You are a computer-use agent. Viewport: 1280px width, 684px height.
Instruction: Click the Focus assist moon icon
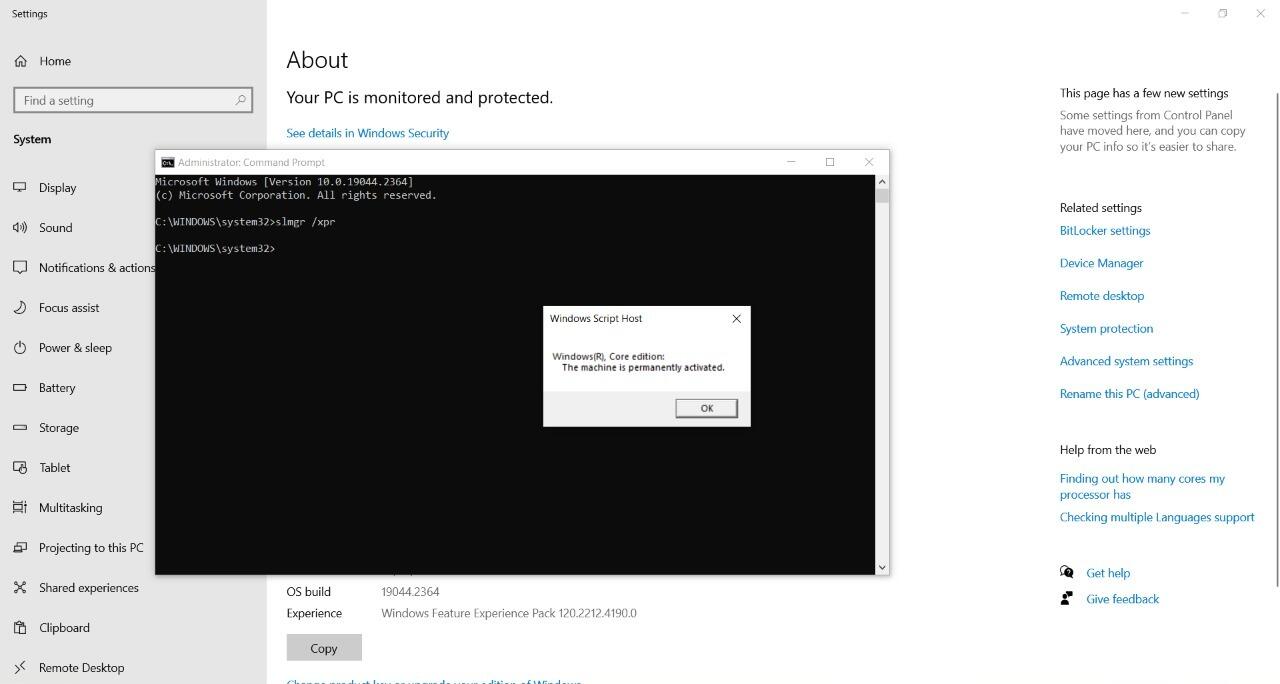pyautogui.click(x=20, y=307)
